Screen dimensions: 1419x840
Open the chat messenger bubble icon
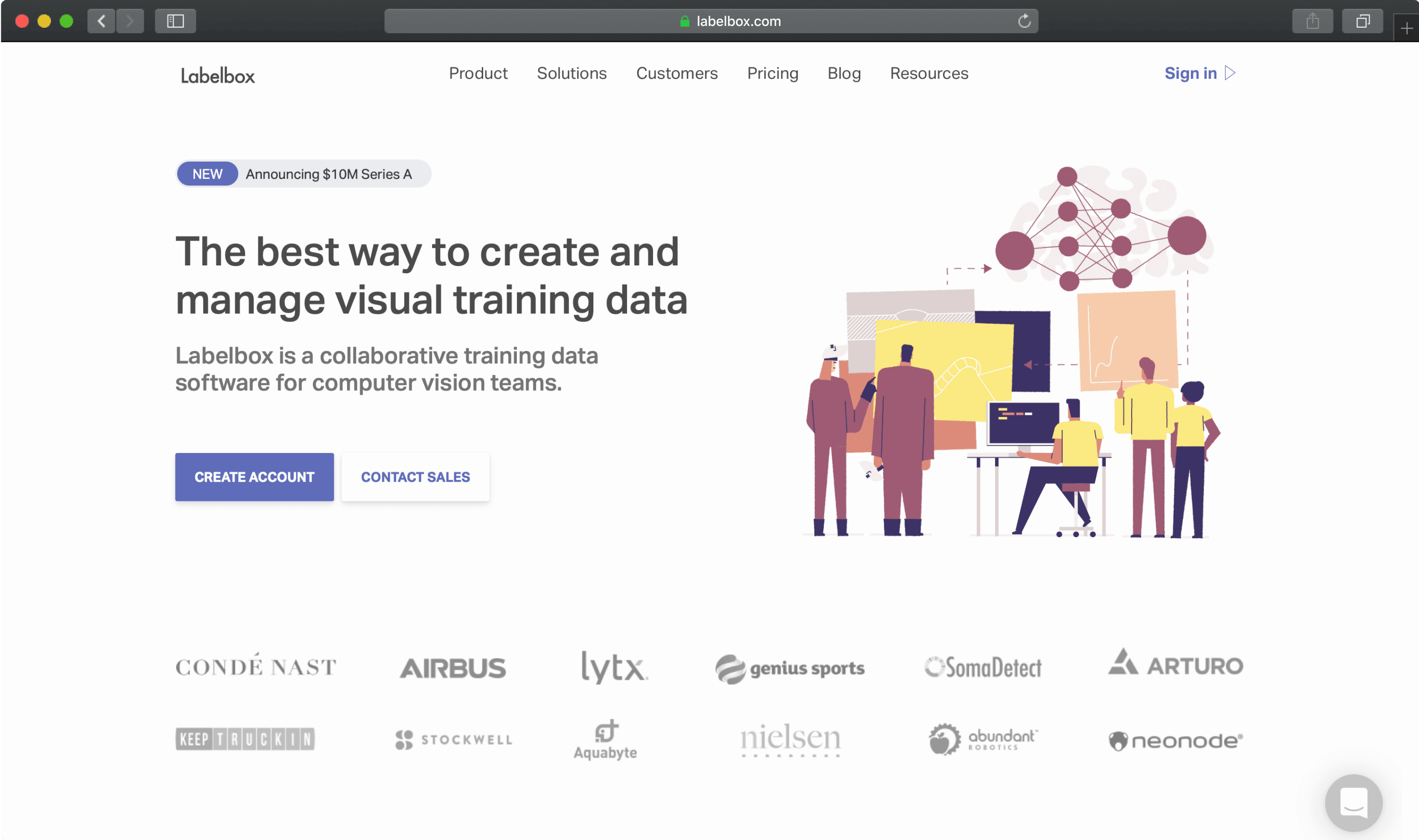[x=1353, y=803]
